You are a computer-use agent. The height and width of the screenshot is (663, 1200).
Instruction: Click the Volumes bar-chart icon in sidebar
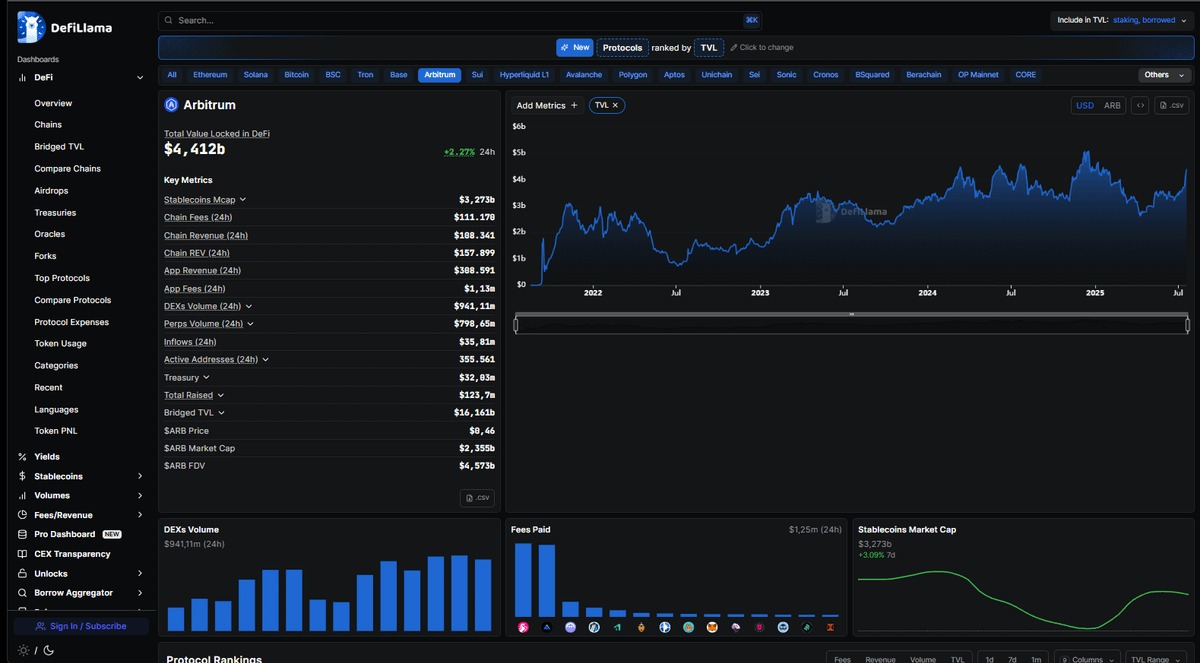[23, 496]
